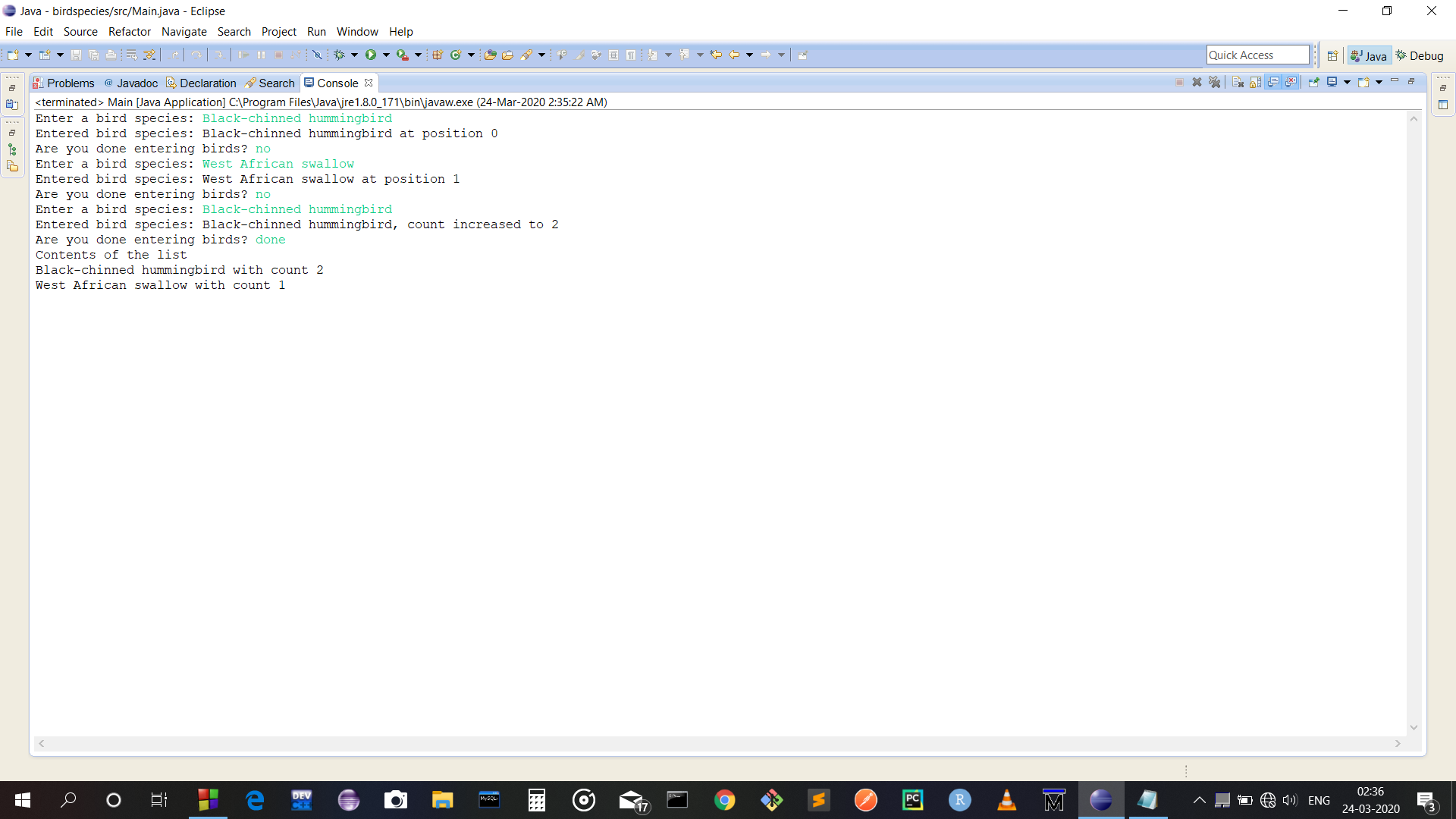
Task: Expand the Open Console dropdown arrow
Action: click(1379, 82)
